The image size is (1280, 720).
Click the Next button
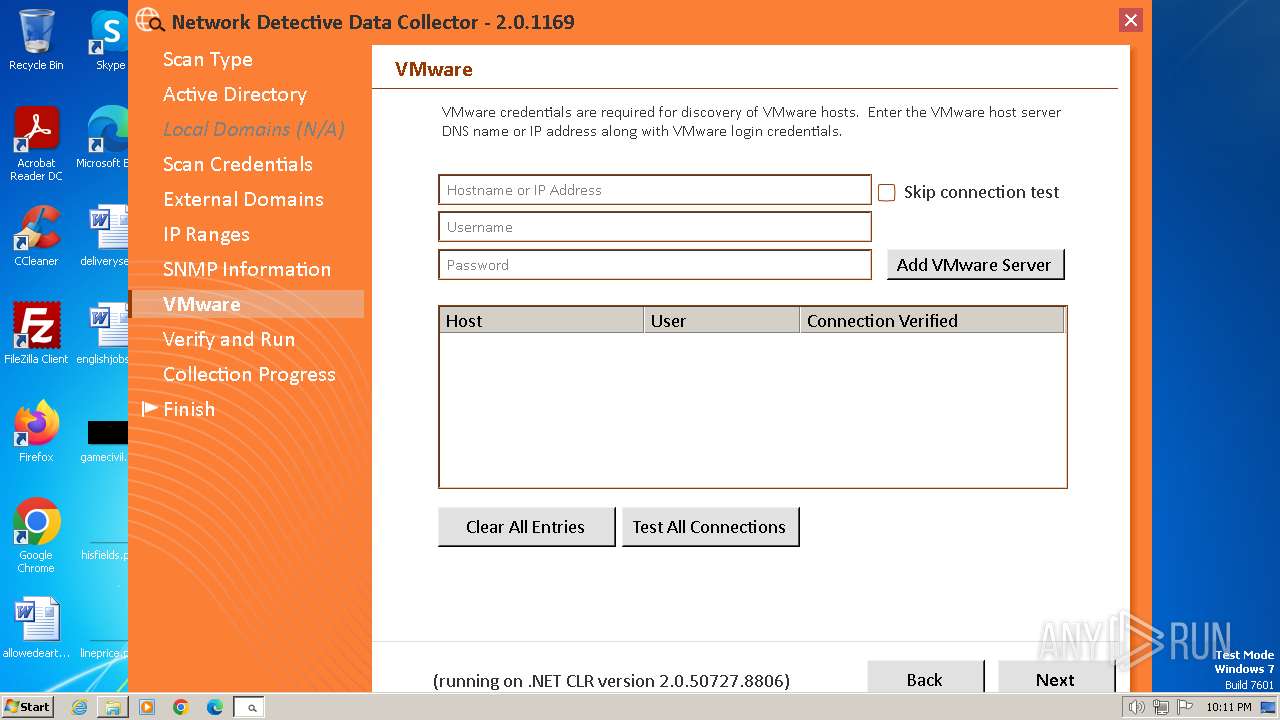click(x=1056, y=677)
